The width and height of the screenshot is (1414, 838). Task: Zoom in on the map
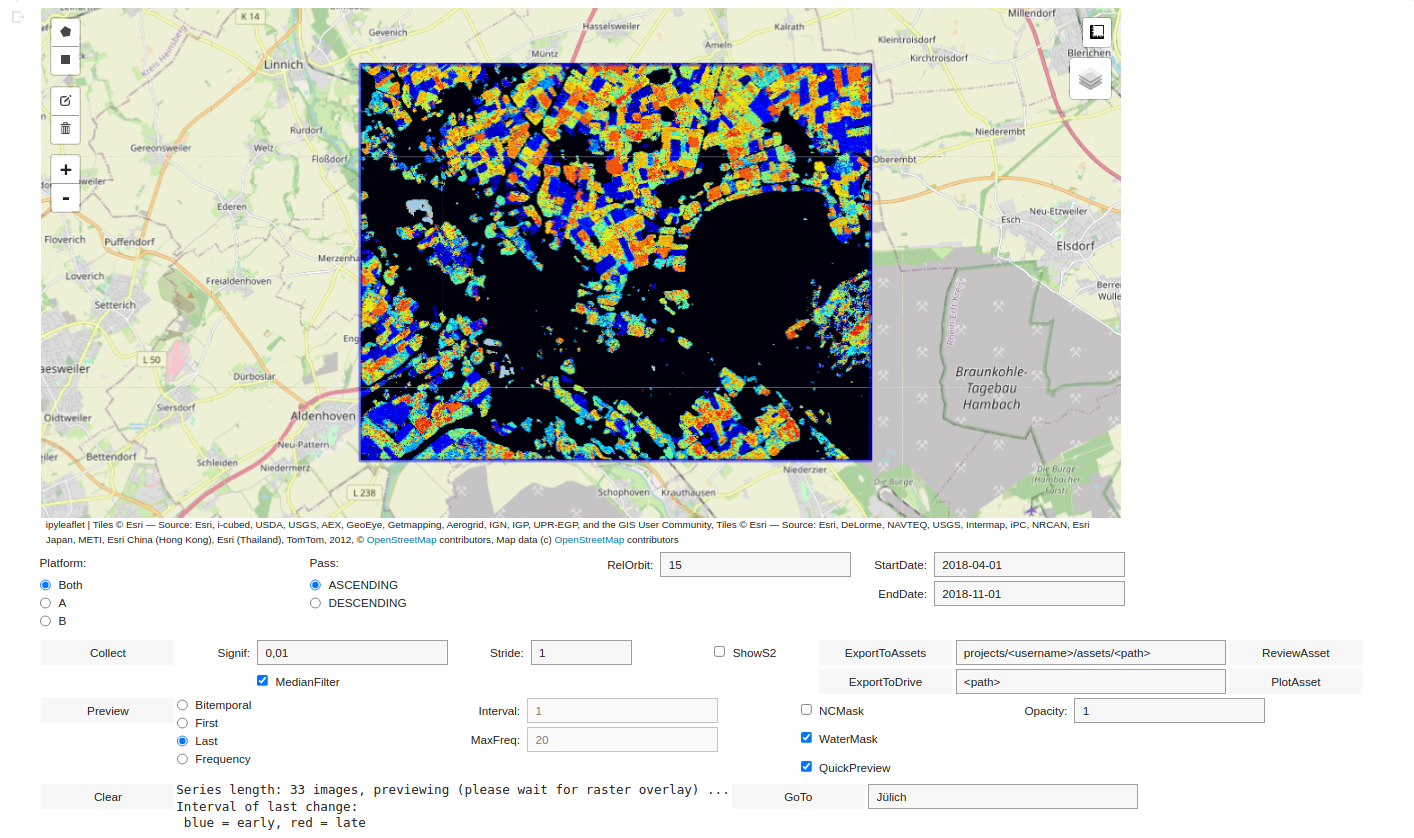click(66, 170)
